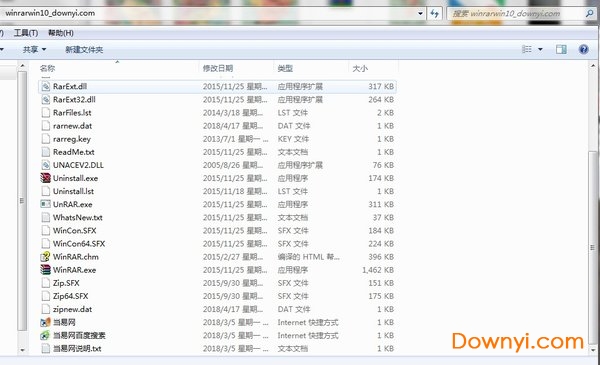Screen dimensions: 600x365
Task: Open the view options dropdown arrow
Action: click(x=540, y=49)
